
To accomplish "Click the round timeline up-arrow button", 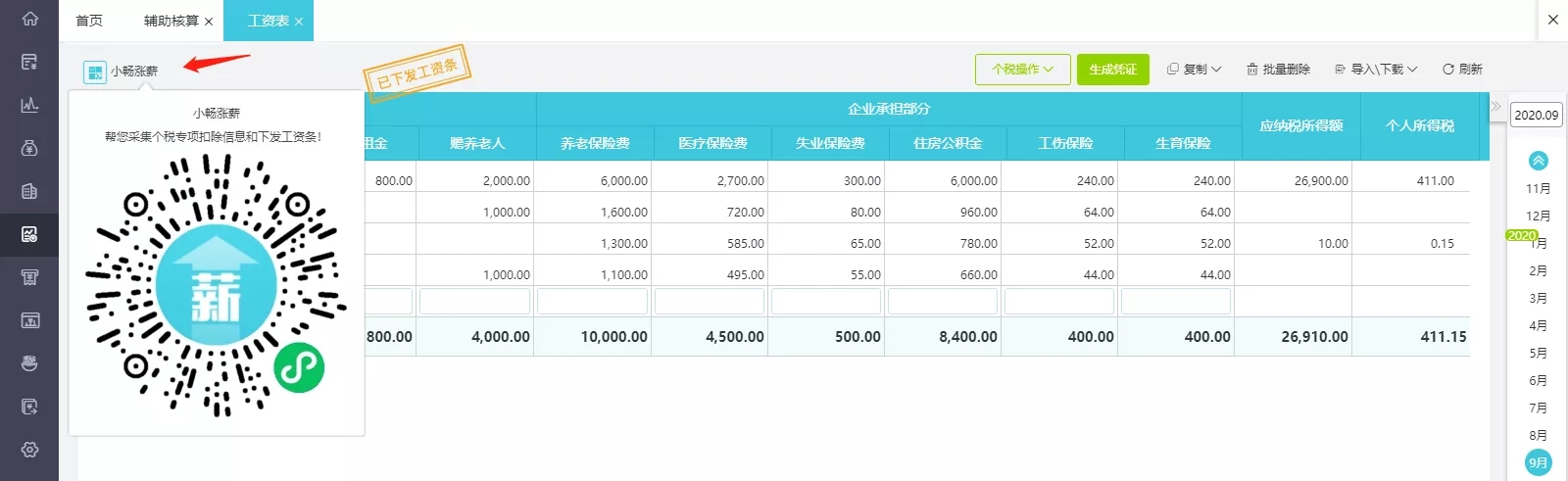I will pos(1538,161).
